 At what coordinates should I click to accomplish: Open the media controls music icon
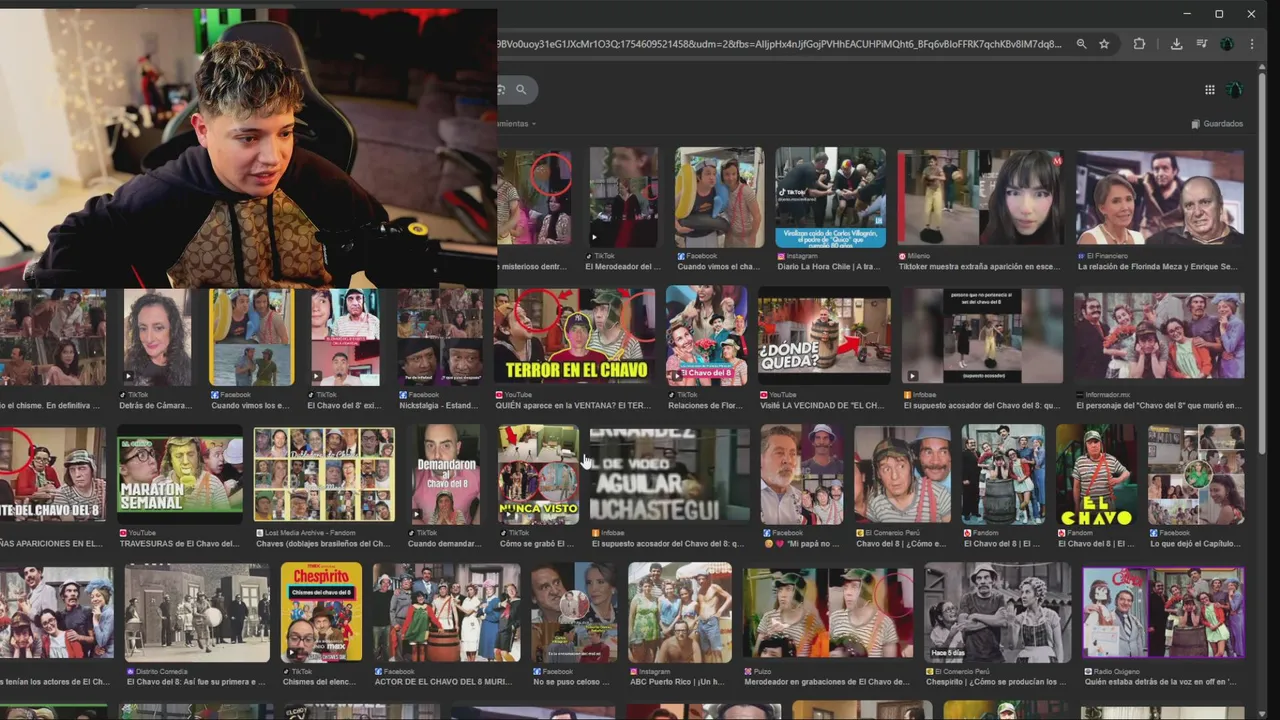(x=1201, y=44)
